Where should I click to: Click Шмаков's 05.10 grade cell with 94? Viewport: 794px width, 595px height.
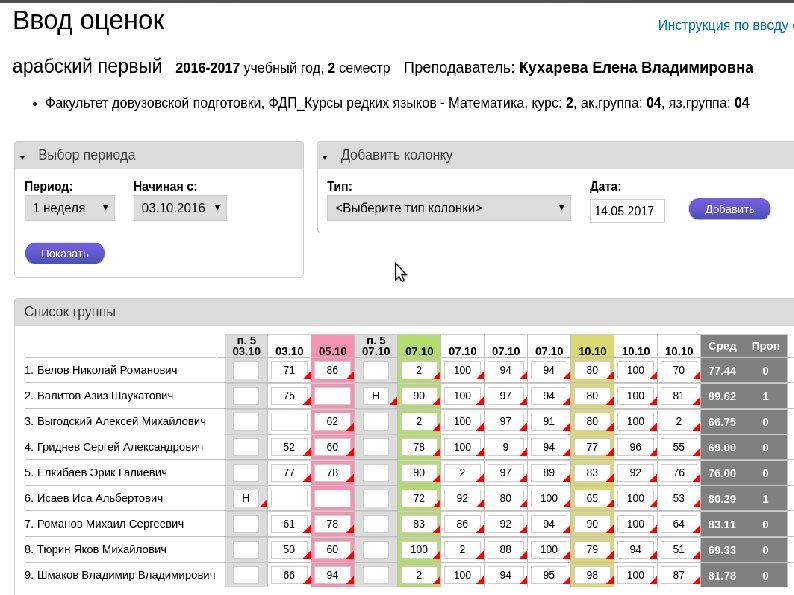click(x=333, y=575)
